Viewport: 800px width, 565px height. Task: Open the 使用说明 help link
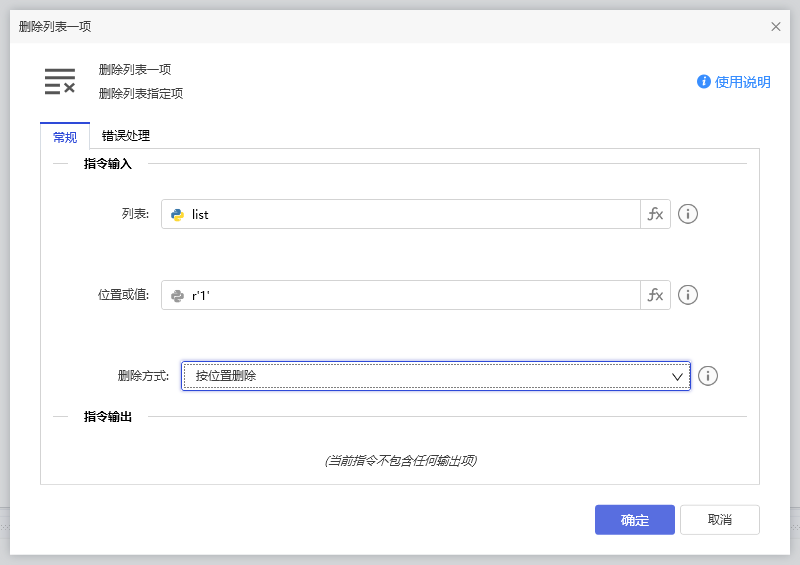(x=734, y=82)
